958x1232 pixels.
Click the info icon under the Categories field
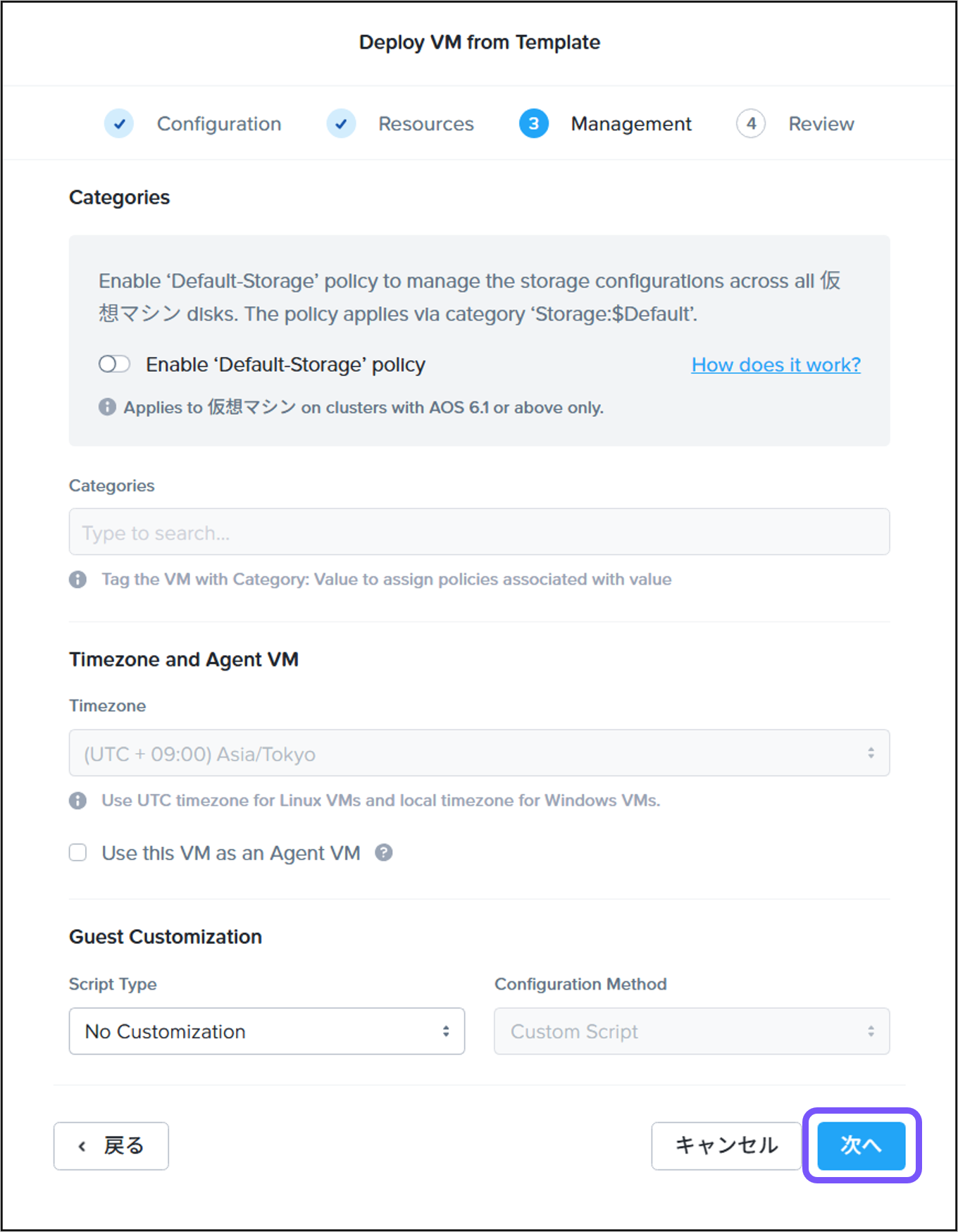pyautogui.click(x=77, y=579)
